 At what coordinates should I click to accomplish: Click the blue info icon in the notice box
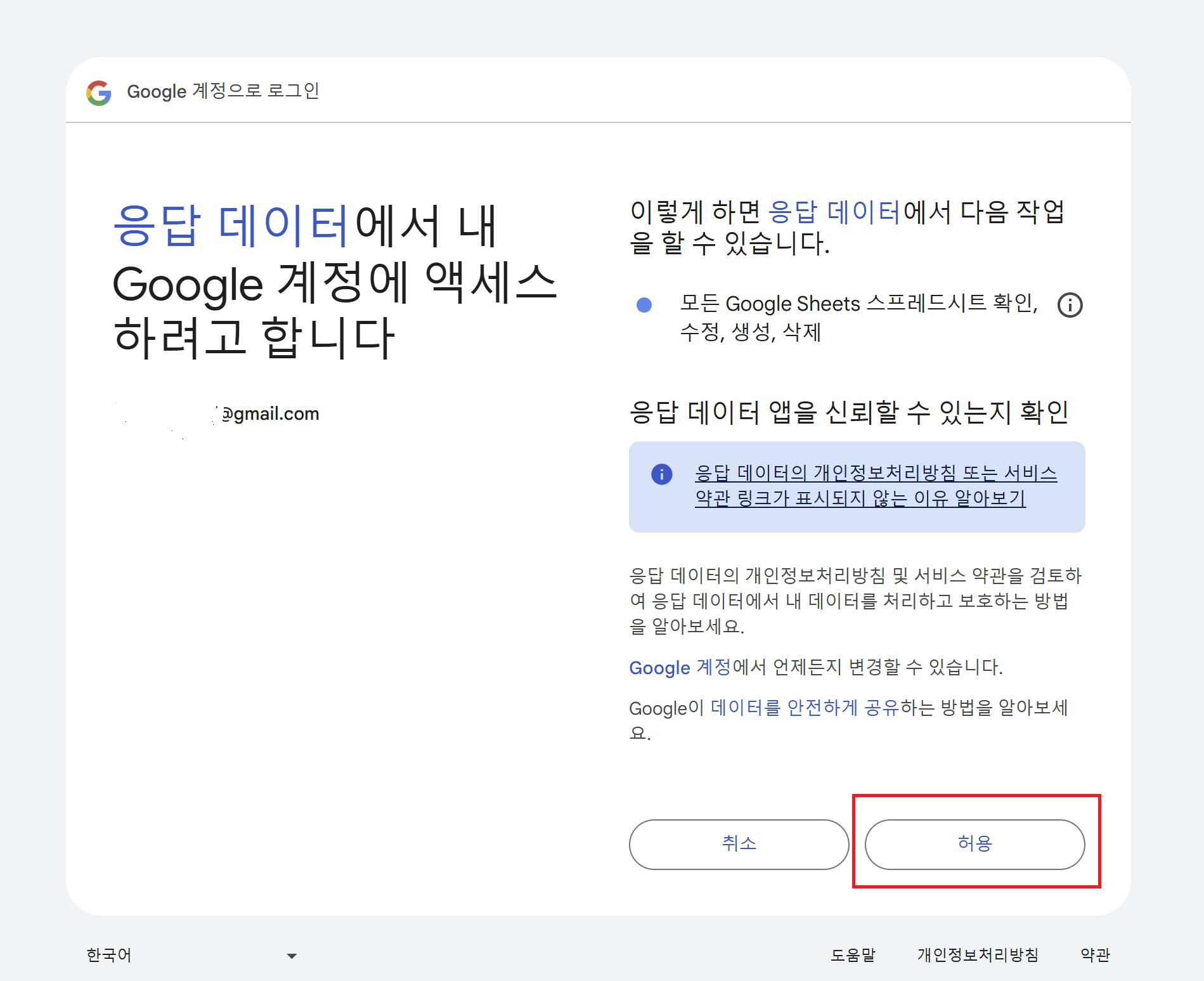(x=661, y=474)
